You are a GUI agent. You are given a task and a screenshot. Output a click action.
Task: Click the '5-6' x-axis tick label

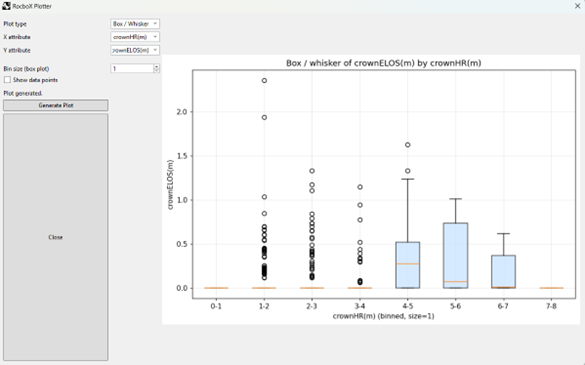[456, 306]
